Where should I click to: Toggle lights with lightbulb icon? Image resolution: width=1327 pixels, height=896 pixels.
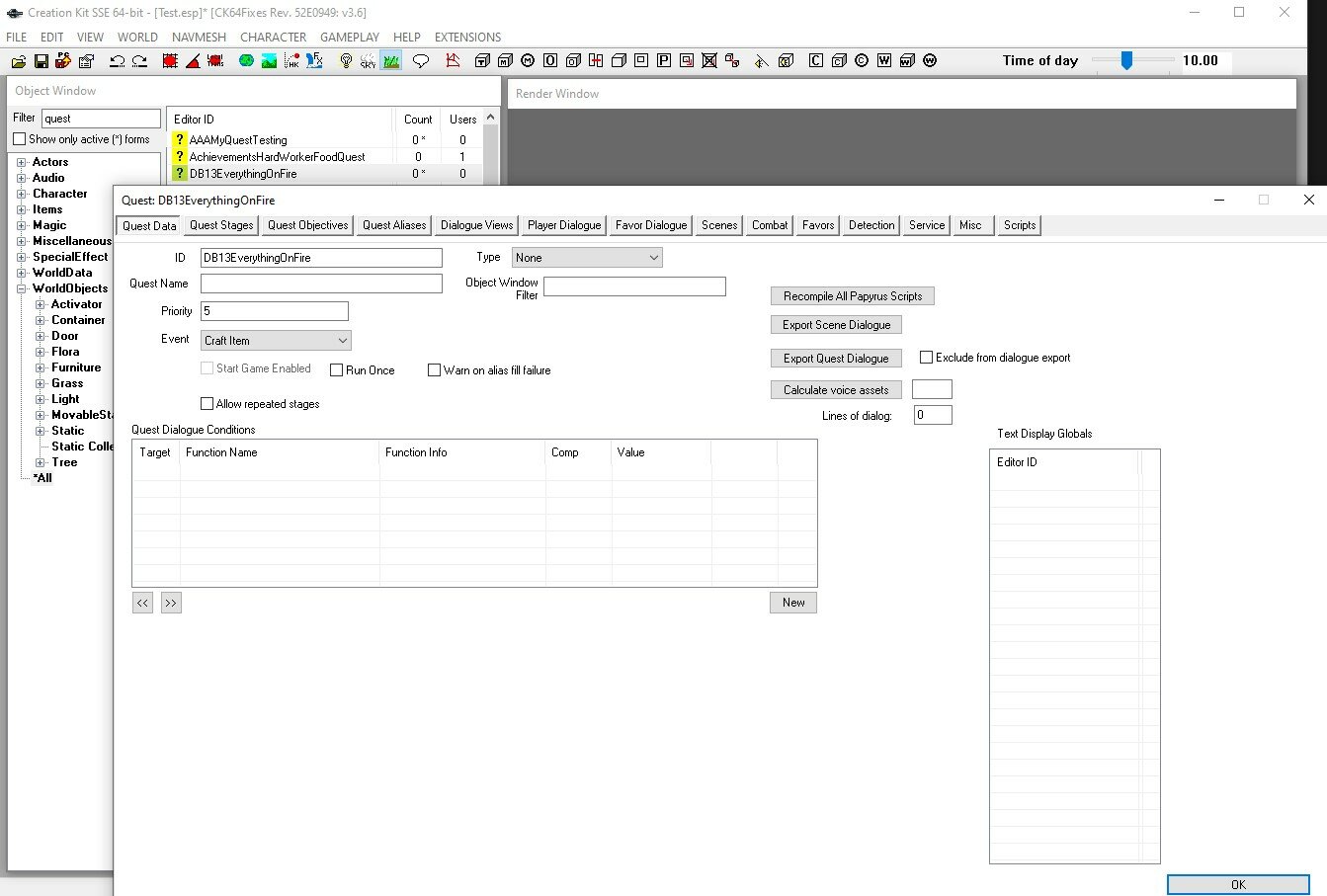click(x=346, y=61)
